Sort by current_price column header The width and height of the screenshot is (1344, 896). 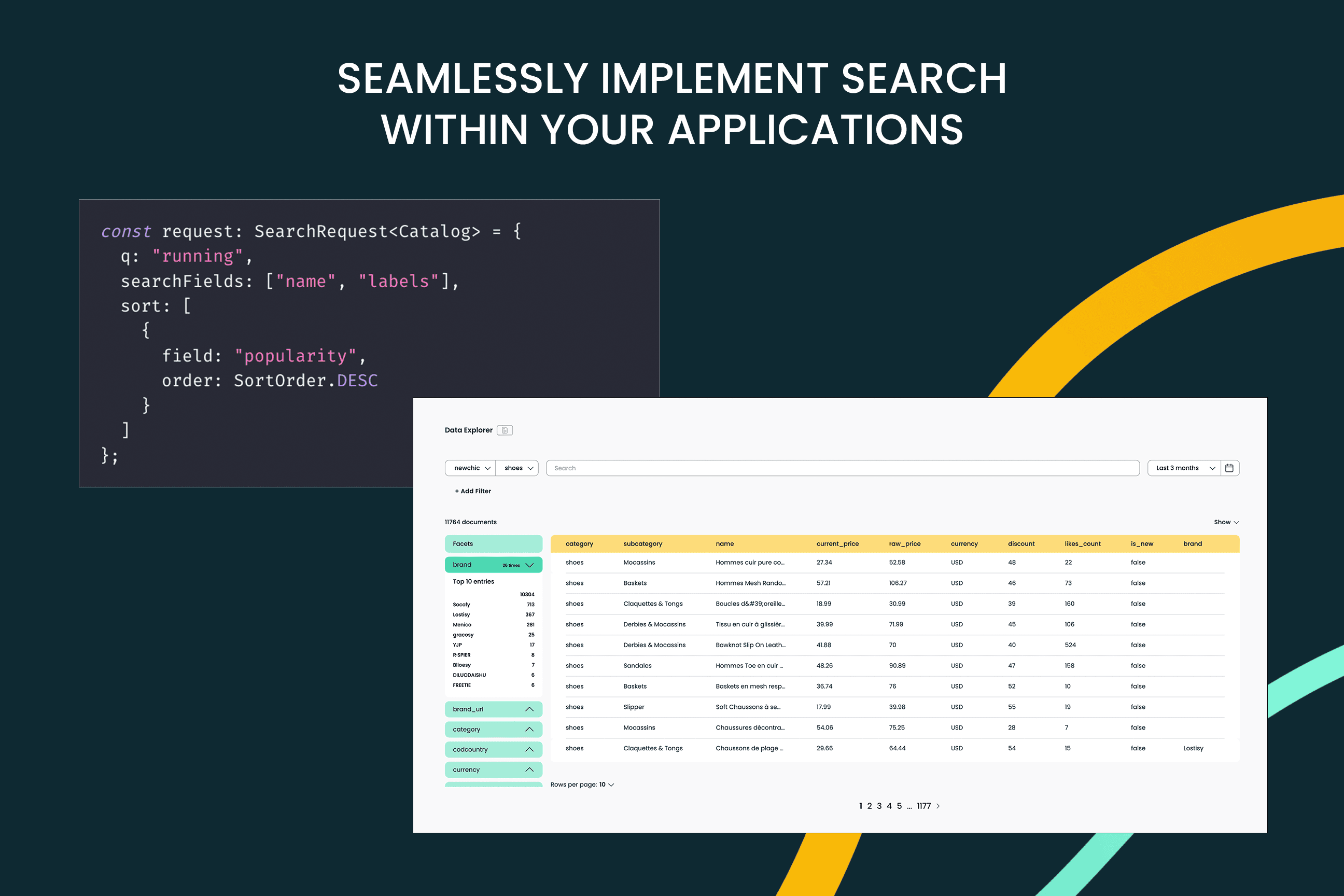tap(837, 544)
